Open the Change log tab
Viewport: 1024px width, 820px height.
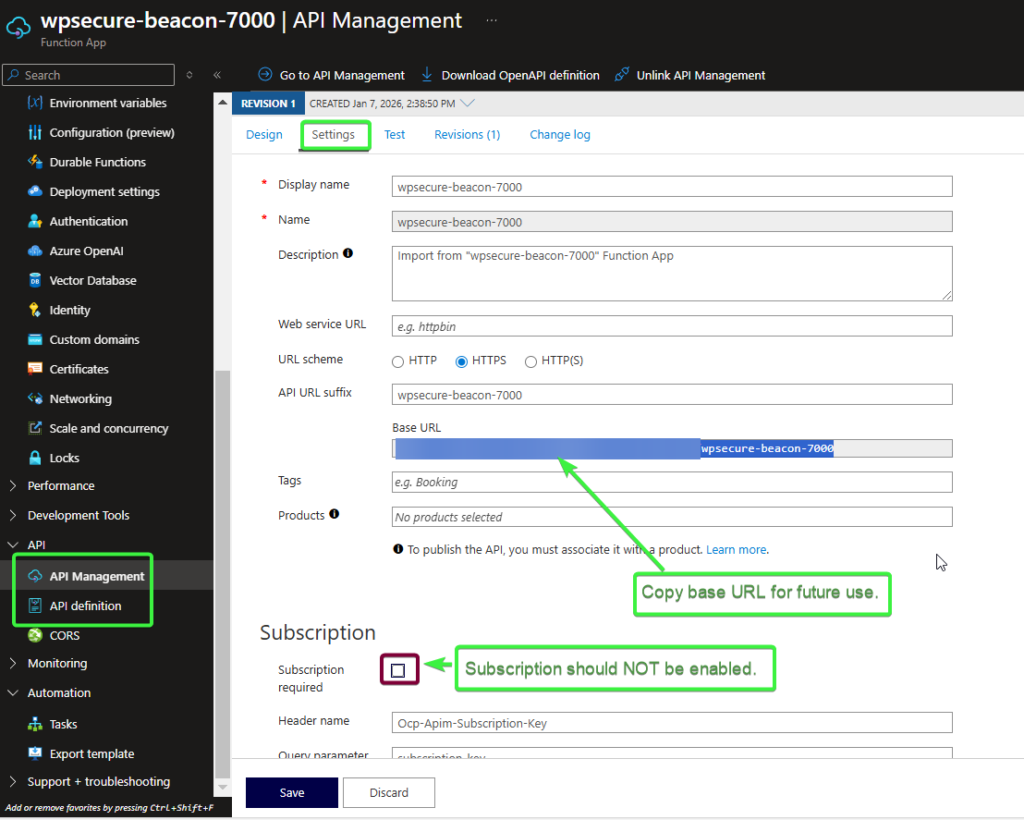(x=559, y=135)
